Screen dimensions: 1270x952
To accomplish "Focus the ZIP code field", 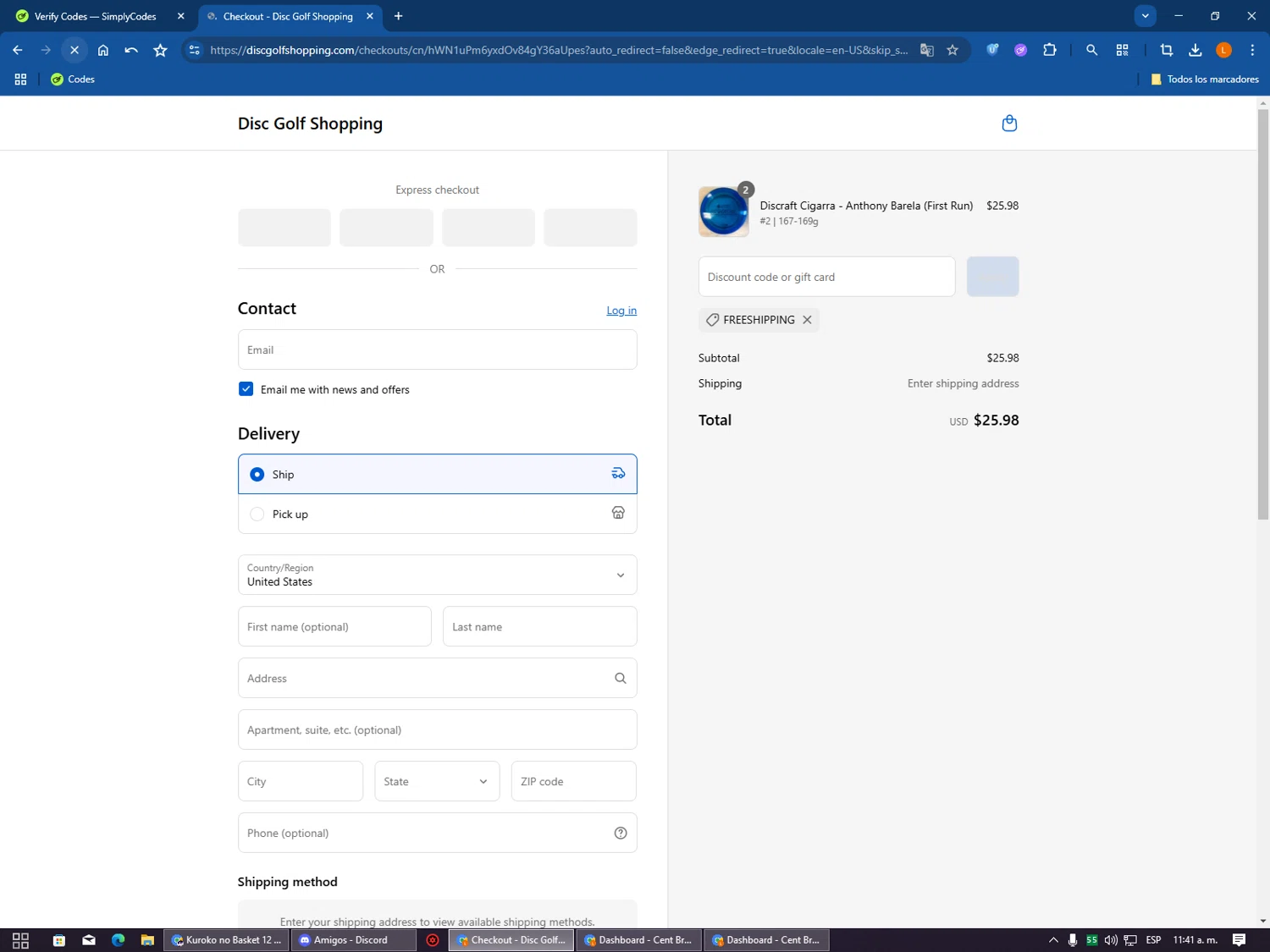I will [574, 781].
